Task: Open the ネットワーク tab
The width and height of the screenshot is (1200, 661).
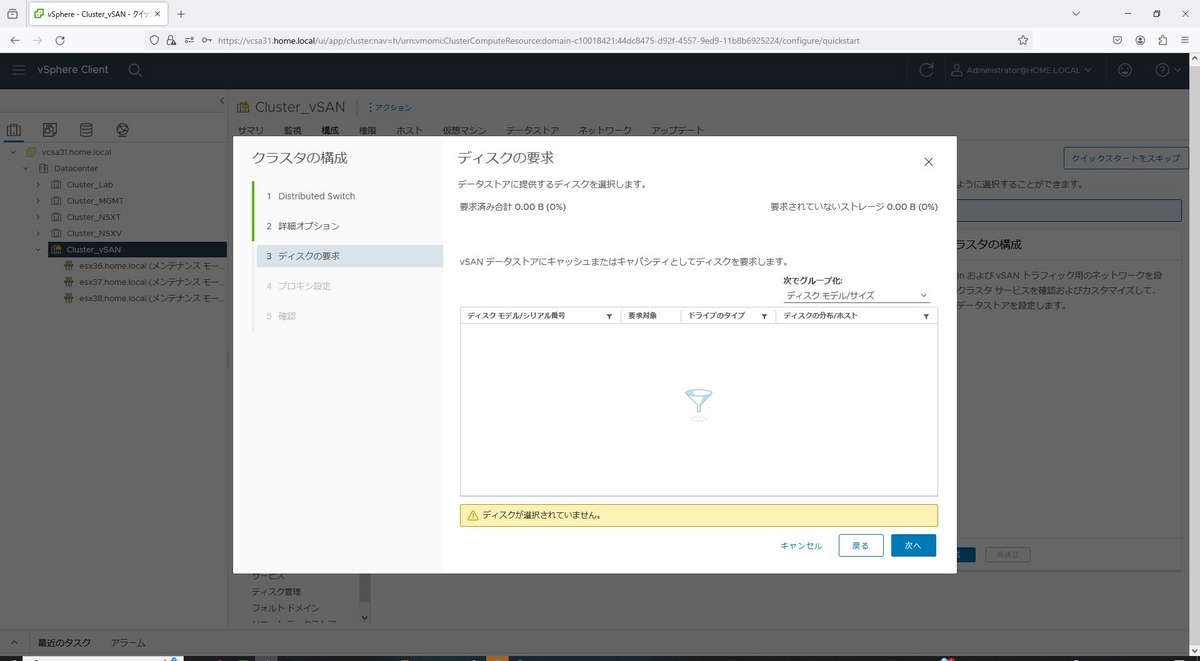Action: (605, 130)
